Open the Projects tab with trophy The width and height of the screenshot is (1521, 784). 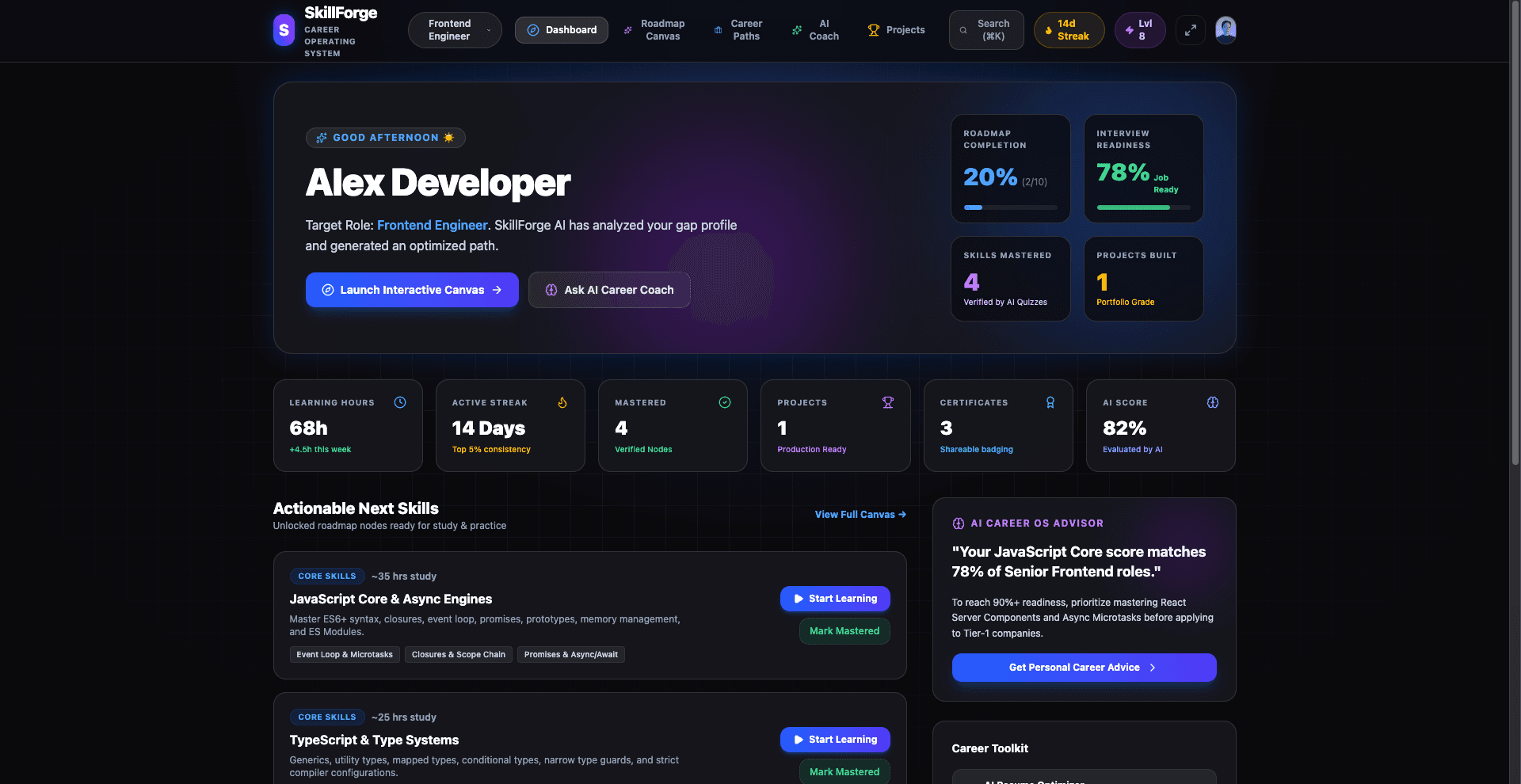point(897,30)
